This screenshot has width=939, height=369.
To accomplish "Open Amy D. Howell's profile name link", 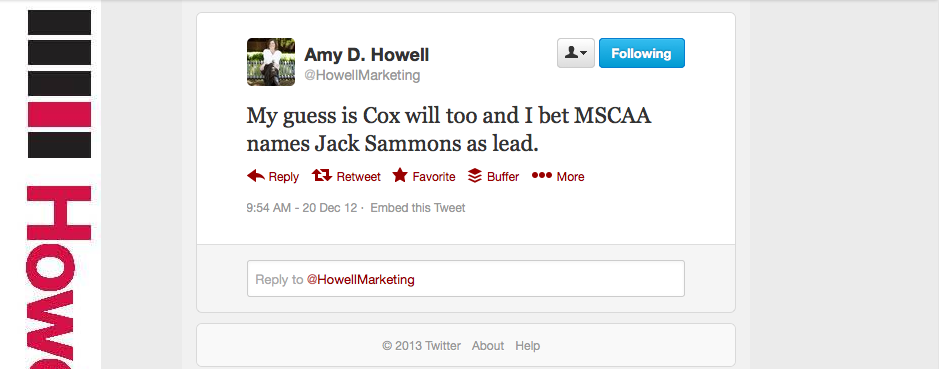I will pyautogui.click(x=366, y=55).
